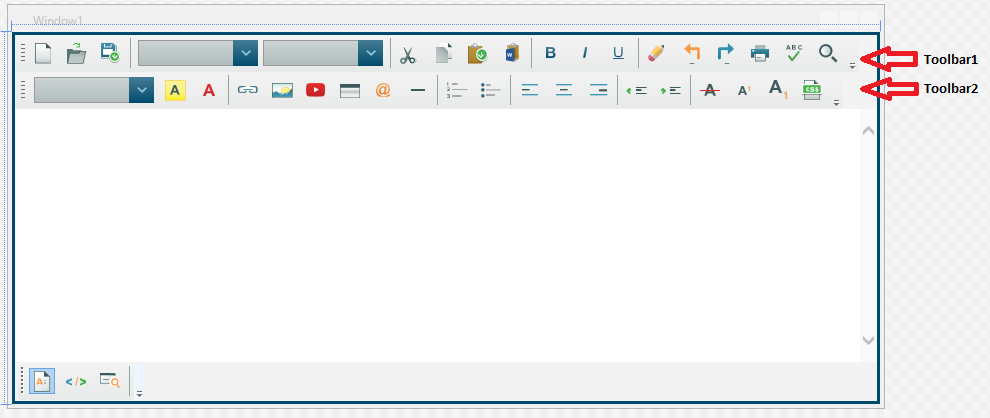Align text center
Viewport: 990px width, 418px height.
coord(564,90)
